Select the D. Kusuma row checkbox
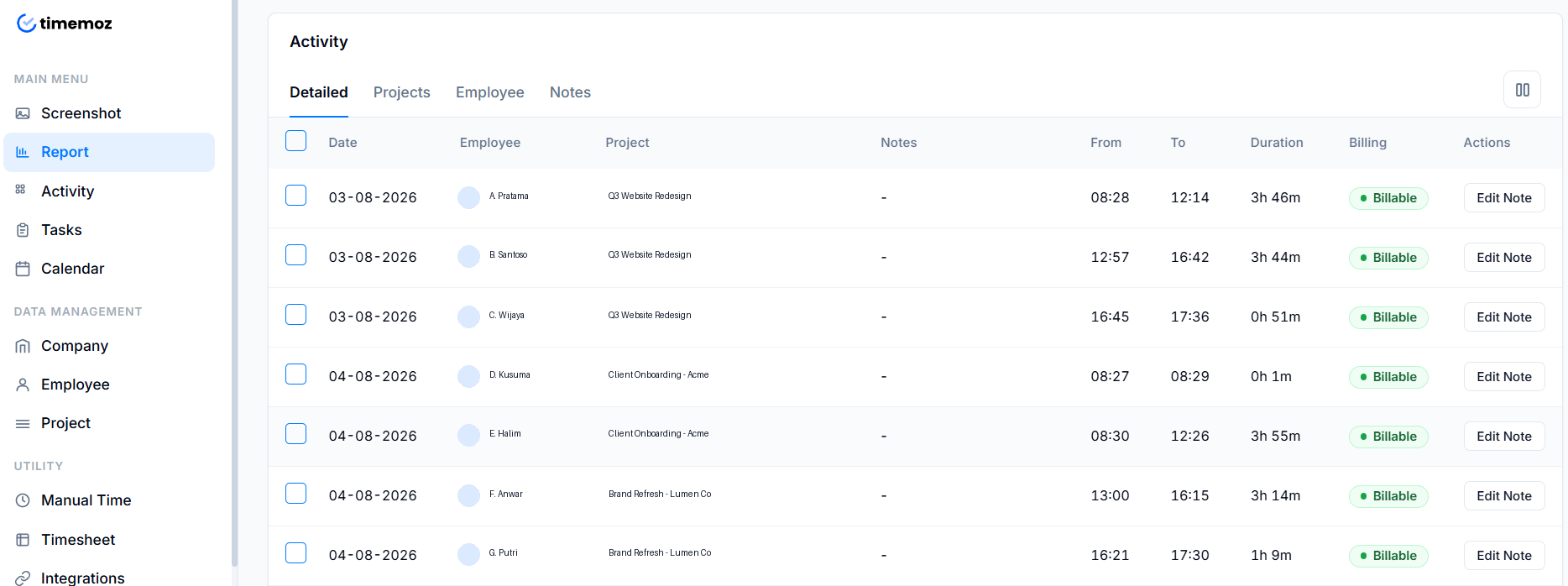This screenshot has width=1568, height=586. 295,374
